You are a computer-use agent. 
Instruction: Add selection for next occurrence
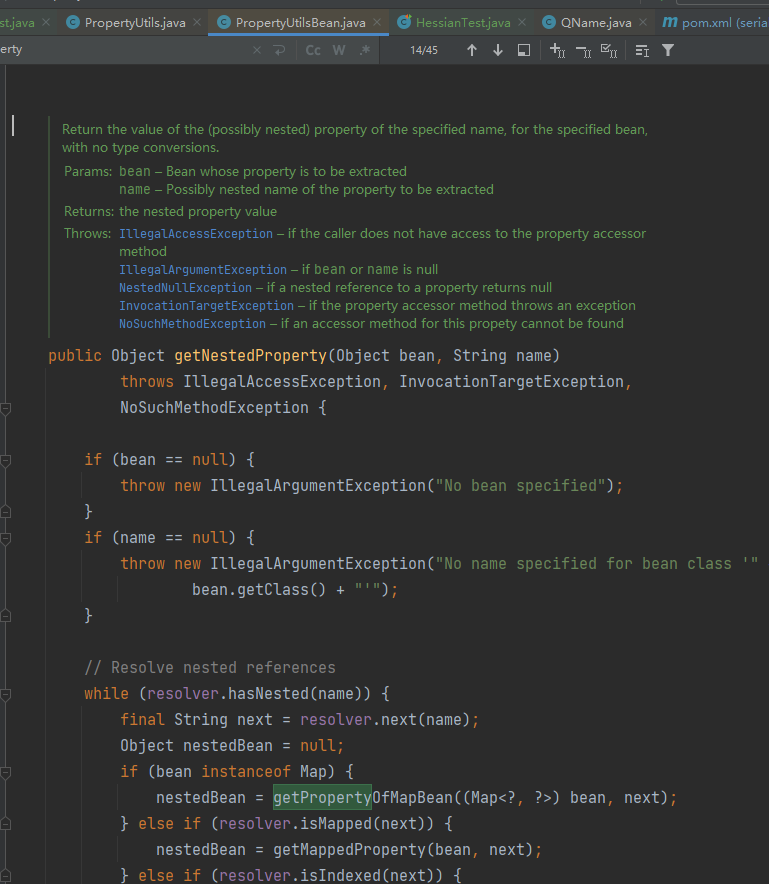click(x=557, y=50)
